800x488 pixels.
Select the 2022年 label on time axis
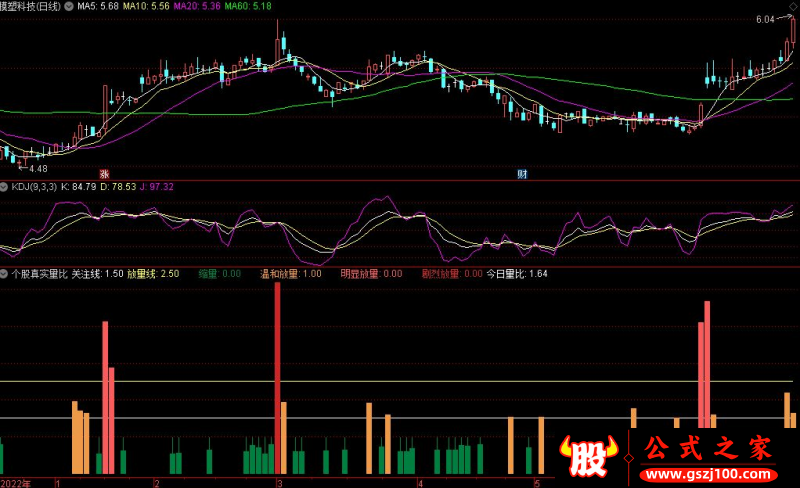tap(16, 483)
